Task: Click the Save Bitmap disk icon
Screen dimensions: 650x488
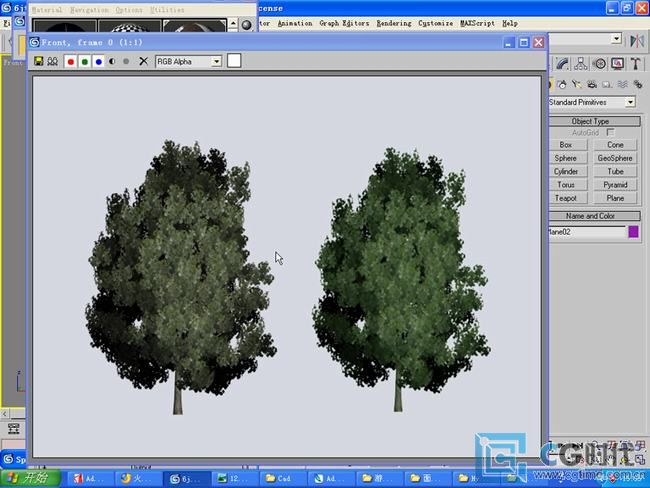Action: [39, 61]
